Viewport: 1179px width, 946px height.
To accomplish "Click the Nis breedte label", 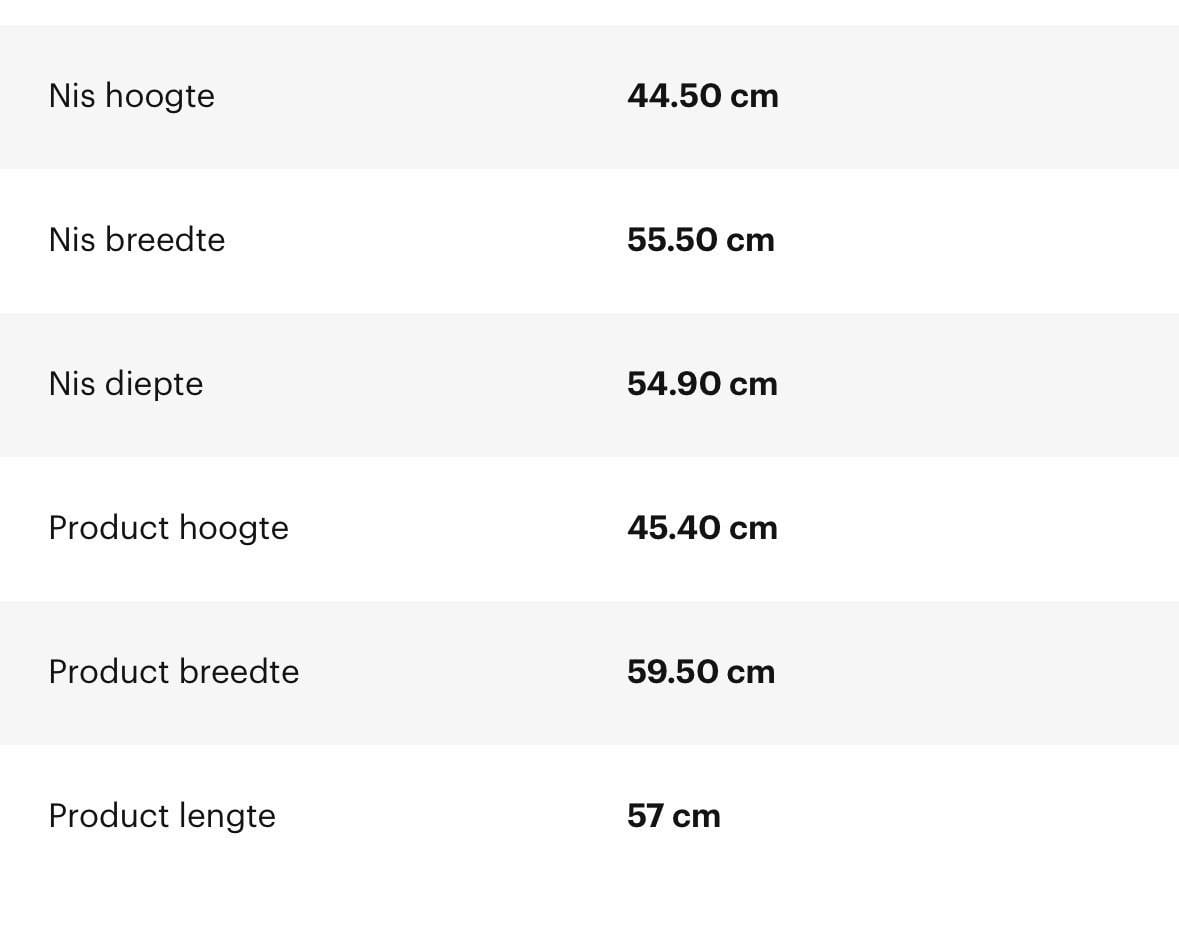I will click(x=137, y=240).
